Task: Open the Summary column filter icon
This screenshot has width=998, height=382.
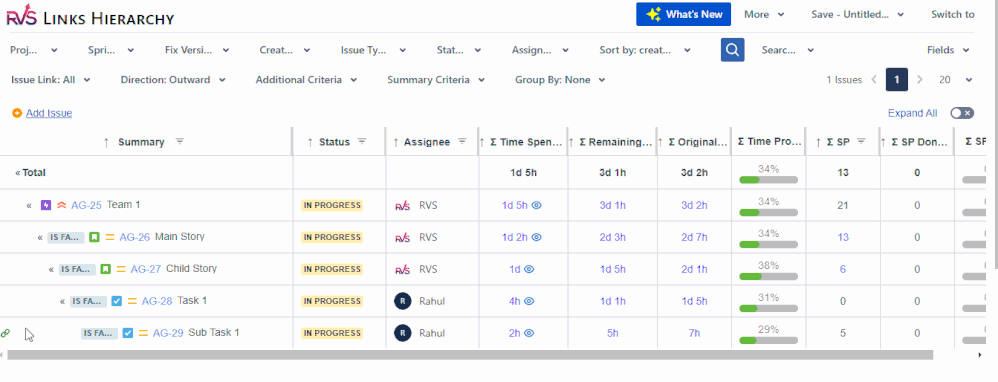Action: pos(180,142)
